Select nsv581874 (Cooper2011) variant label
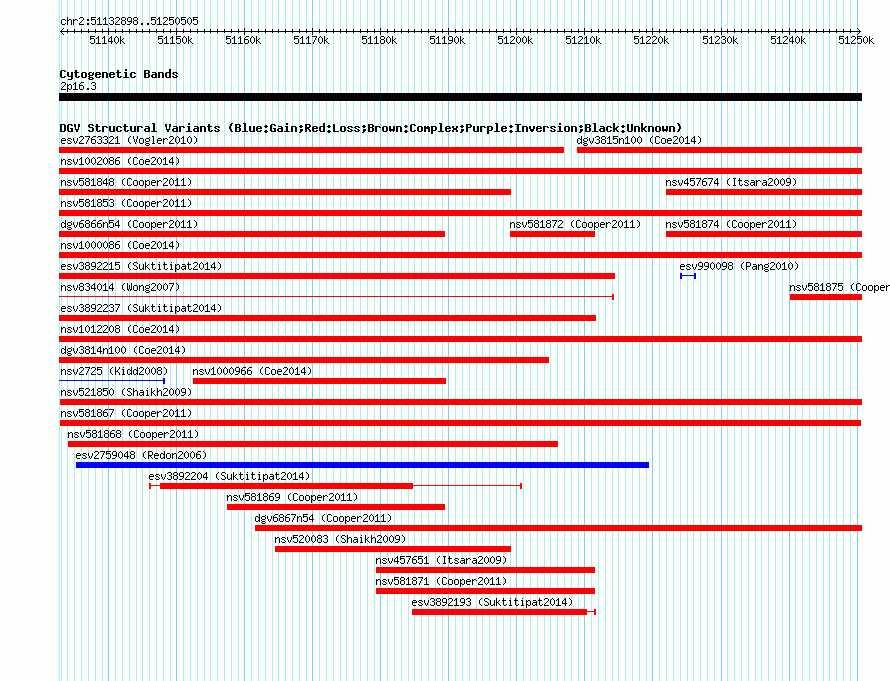This screenshot has width=890, height=681. [731, 224]
